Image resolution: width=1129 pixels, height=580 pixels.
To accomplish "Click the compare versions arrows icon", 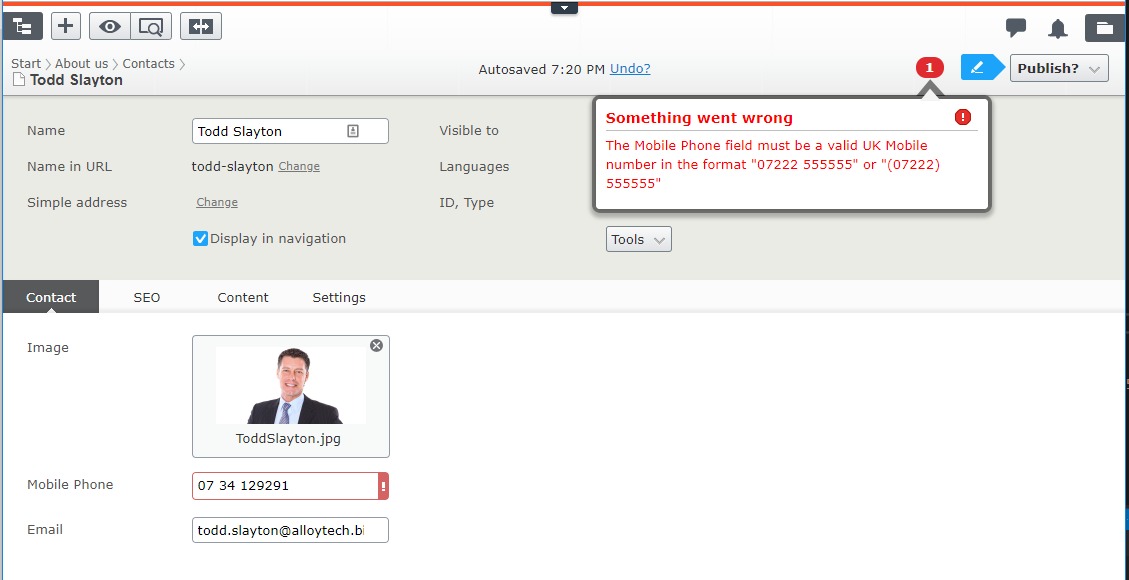I will point(200,27).
